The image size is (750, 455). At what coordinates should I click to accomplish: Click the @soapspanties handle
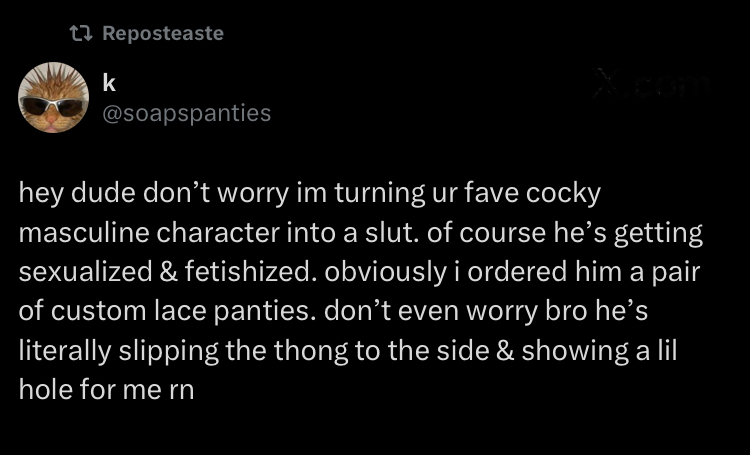186,112
